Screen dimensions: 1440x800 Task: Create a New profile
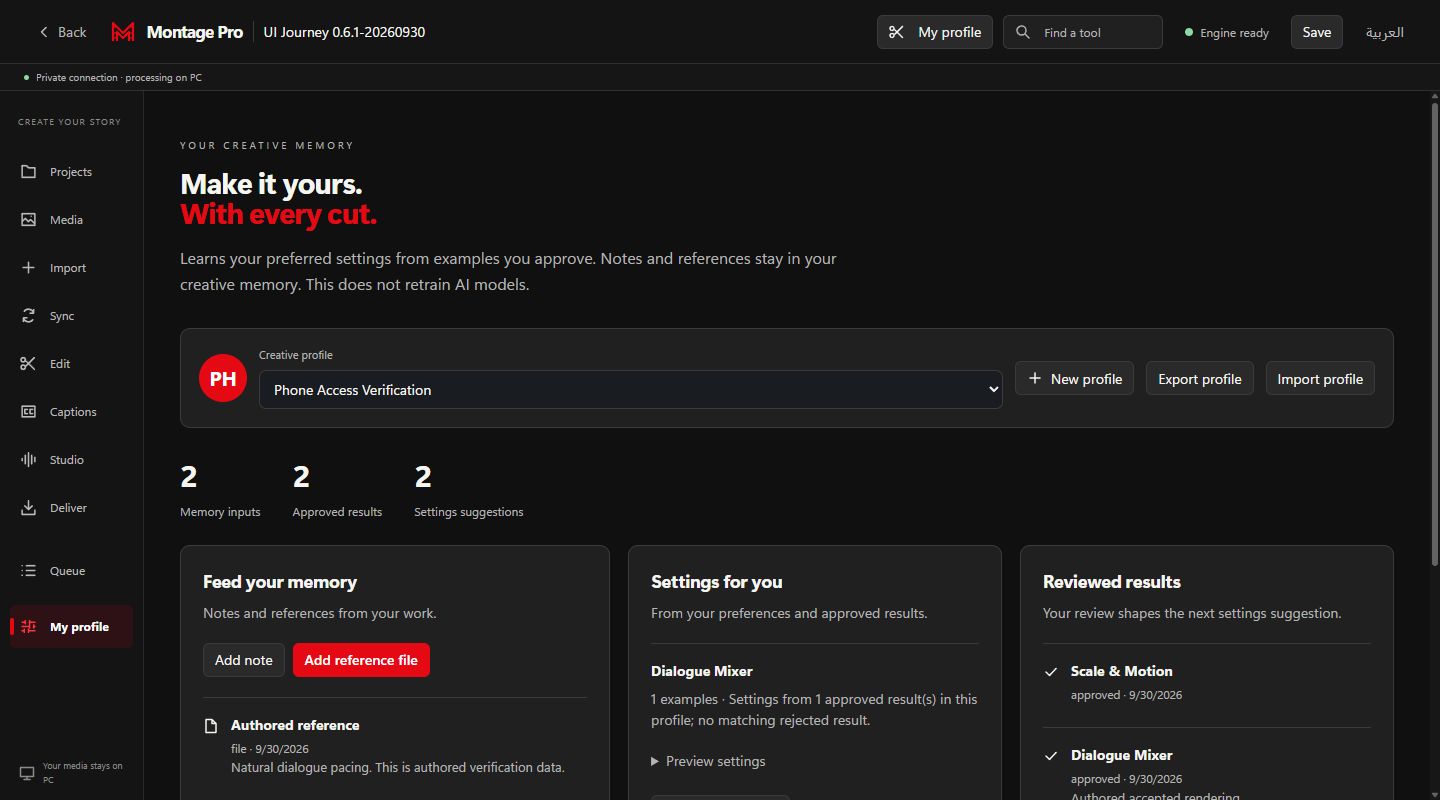(1074, 379)
